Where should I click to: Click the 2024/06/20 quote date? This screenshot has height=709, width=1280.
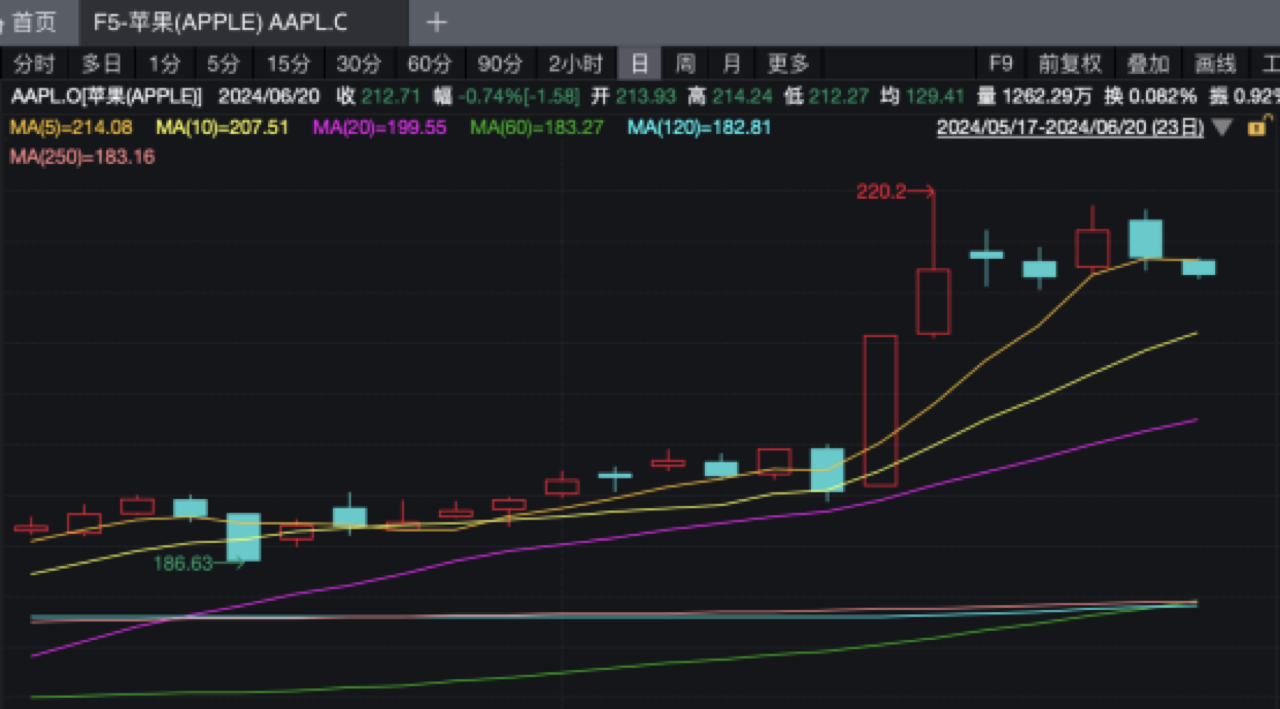(267, 97)
